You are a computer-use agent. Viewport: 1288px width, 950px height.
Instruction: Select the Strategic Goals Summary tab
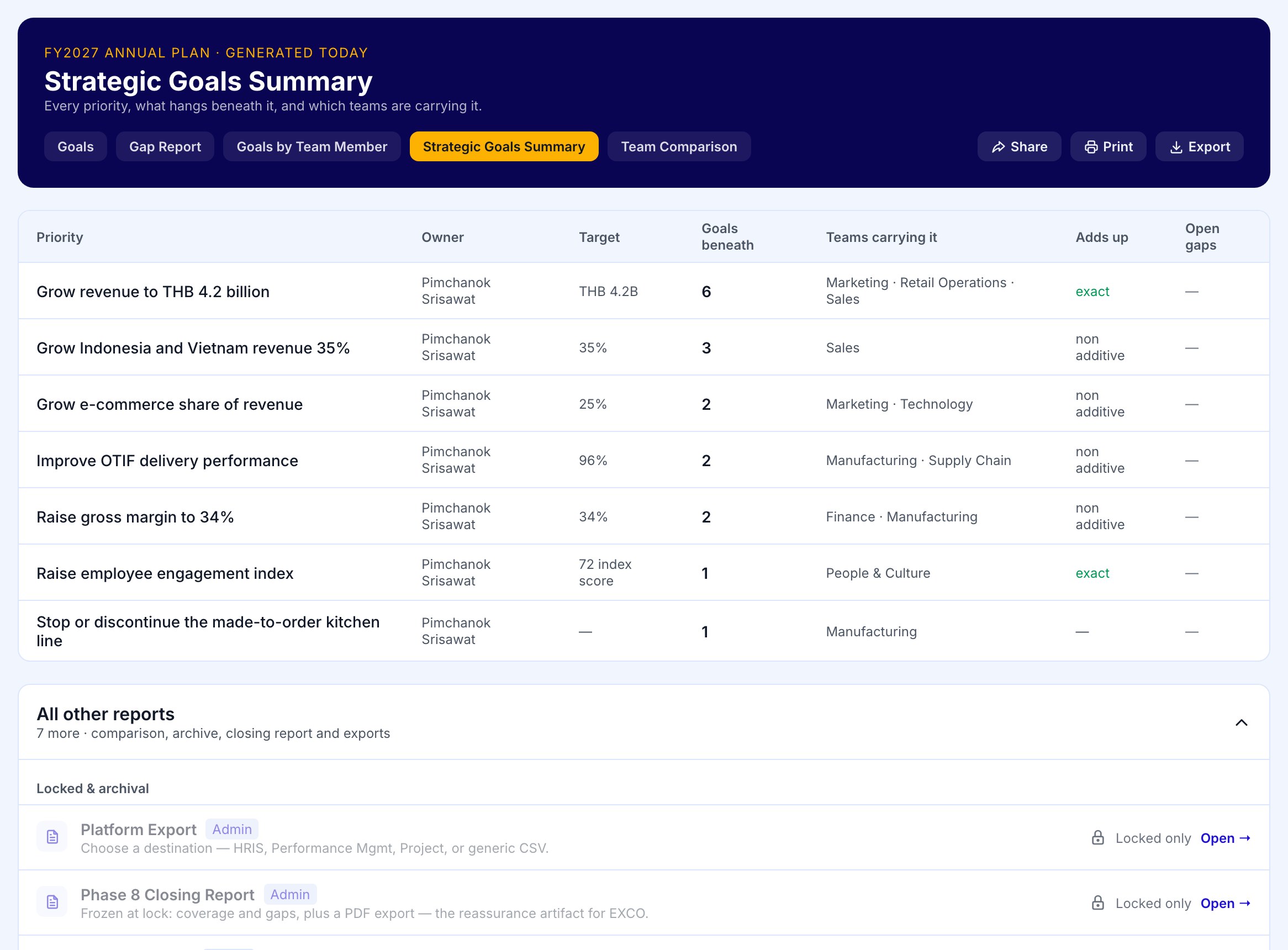click(x=504, y=146)
